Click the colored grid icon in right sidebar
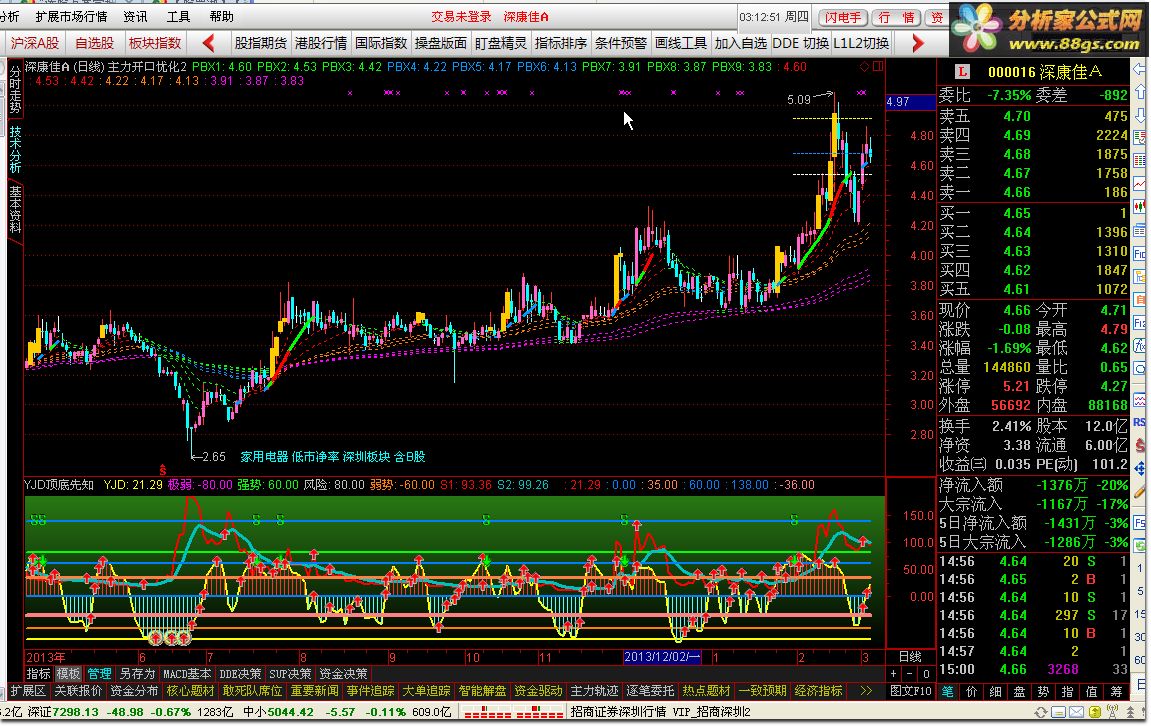Screen dimensions: 1151x726 pyautogui.click(x=1139, y=160)
